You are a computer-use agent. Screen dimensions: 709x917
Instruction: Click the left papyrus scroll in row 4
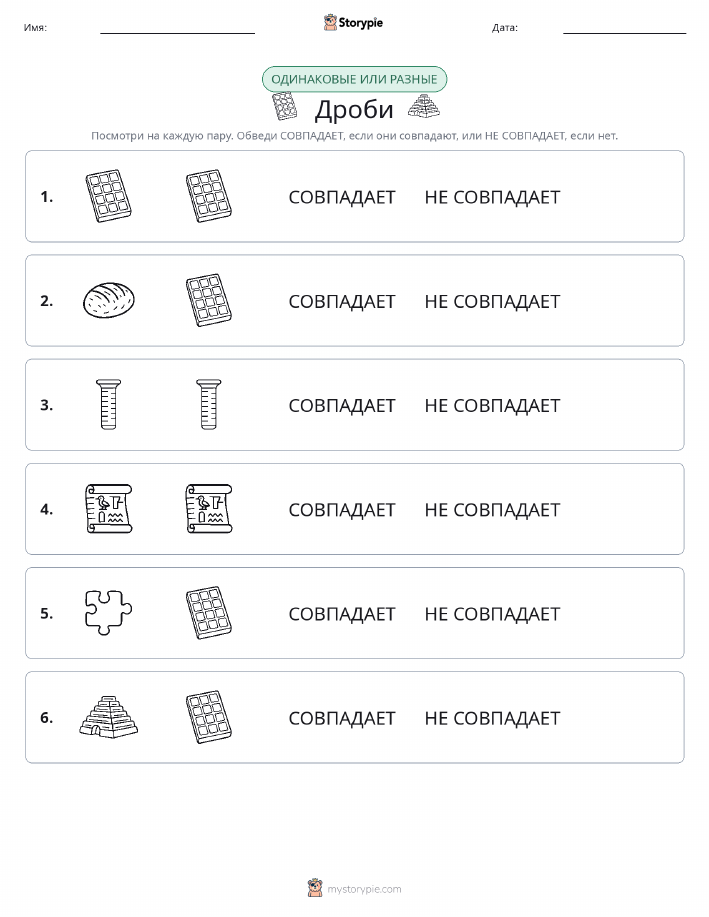click(x=109, y=508)
